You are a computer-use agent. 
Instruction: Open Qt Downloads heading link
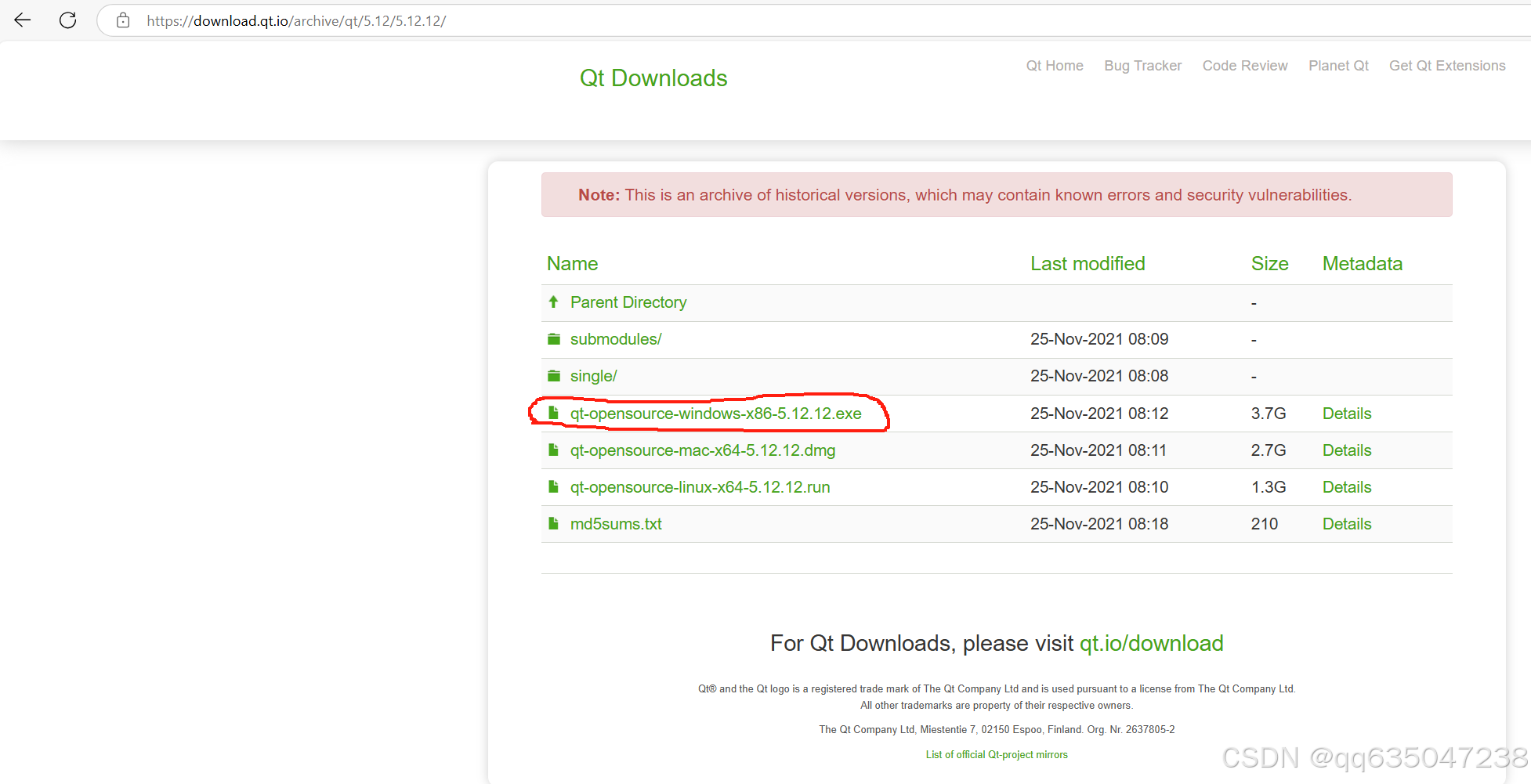tap(653, 78)
